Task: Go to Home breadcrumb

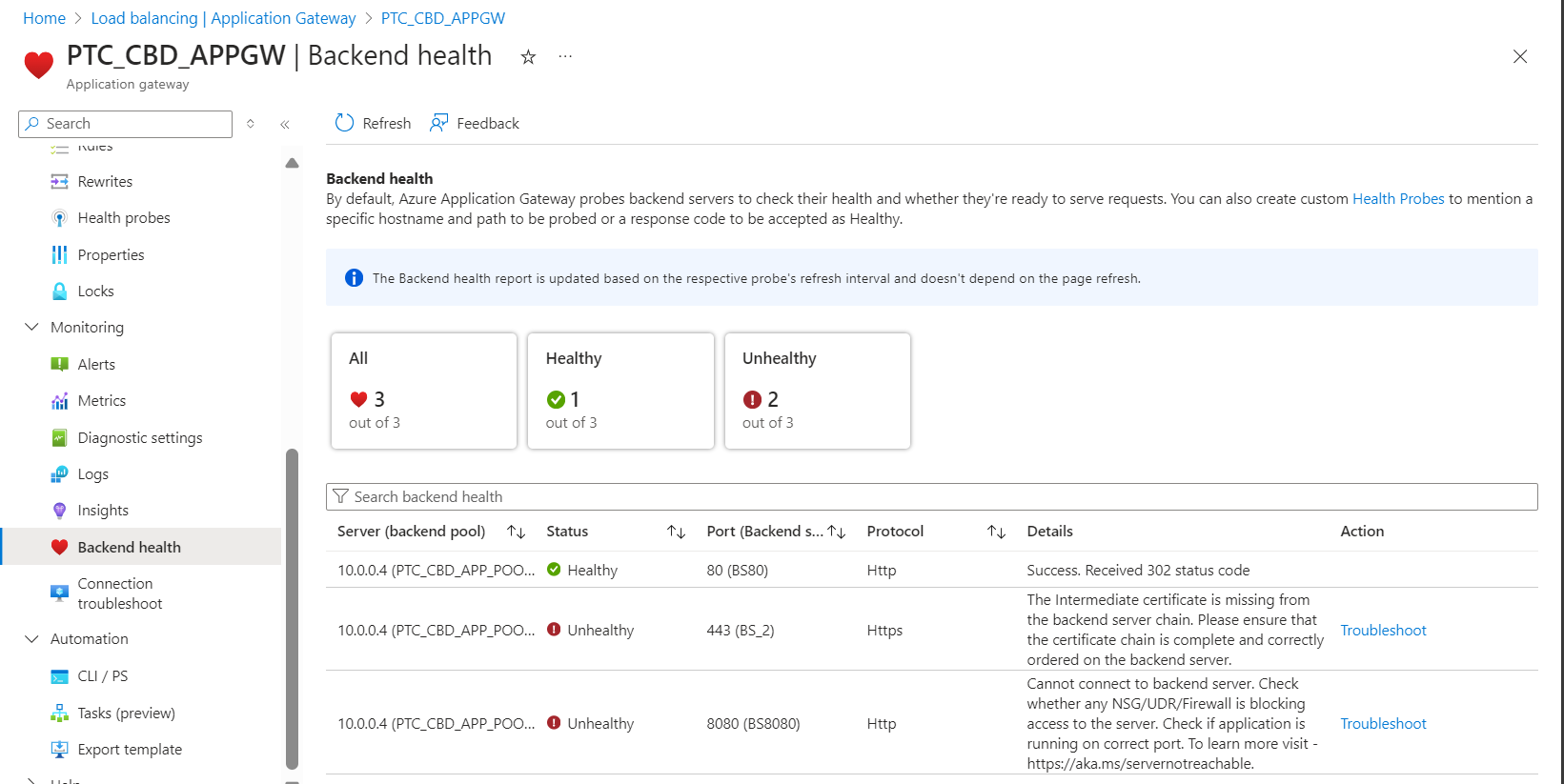Action: (44, 18)
